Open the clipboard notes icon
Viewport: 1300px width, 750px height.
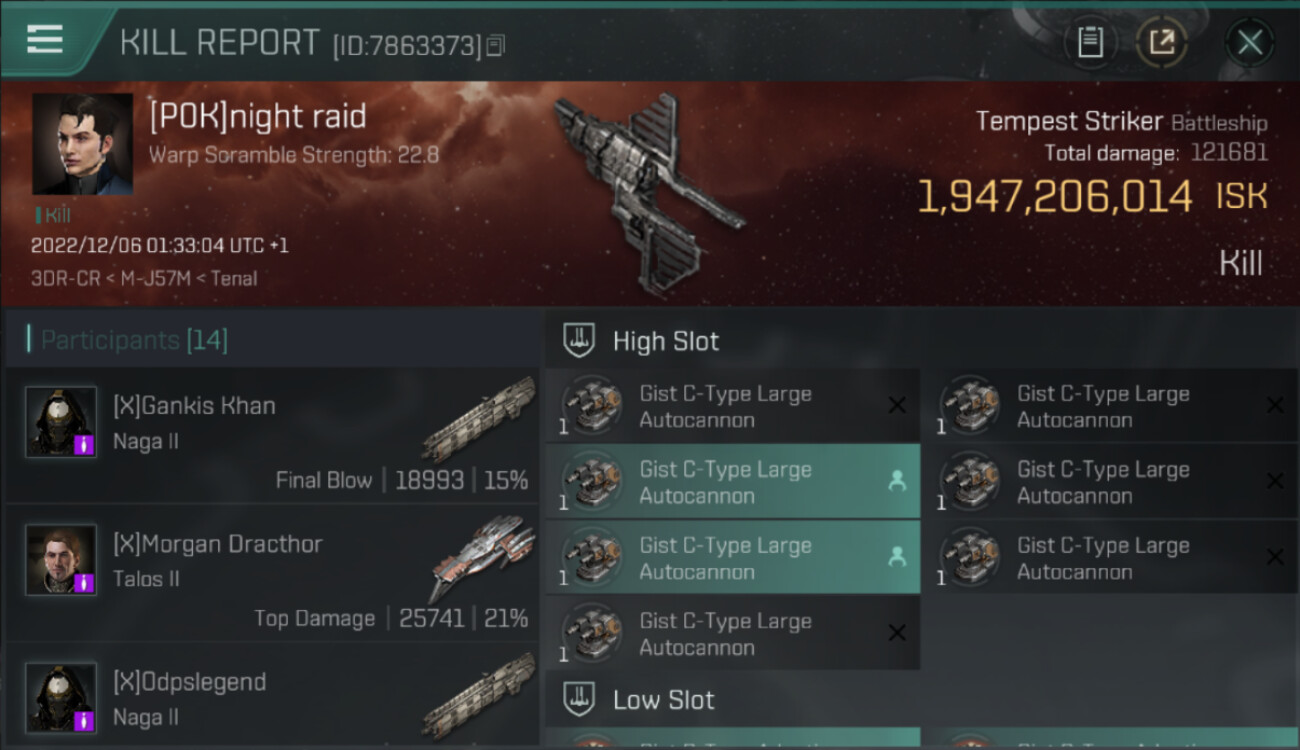tap(1090, 42)
